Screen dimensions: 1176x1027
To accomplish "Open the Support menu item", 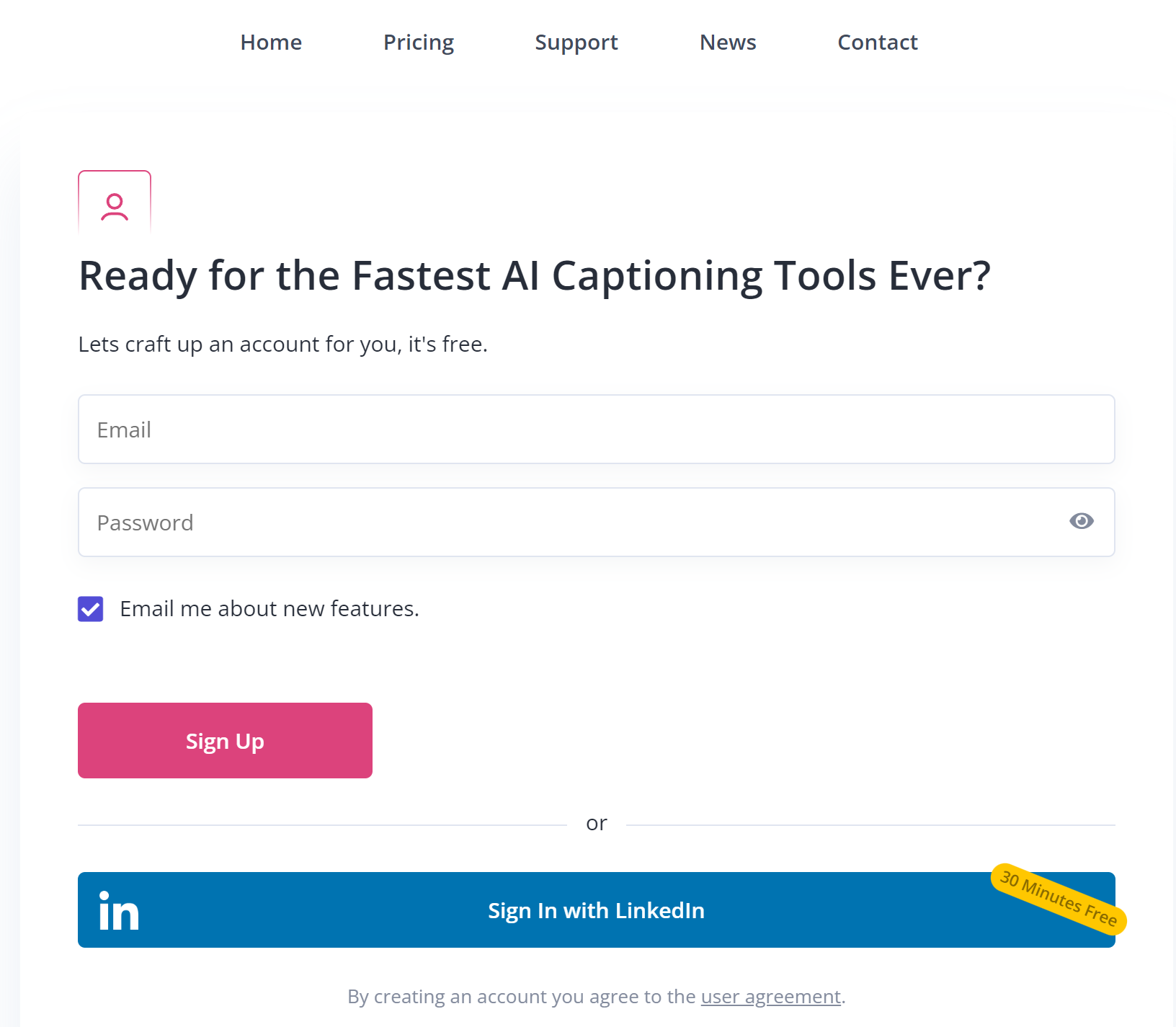I will click(x=576, y=43).
